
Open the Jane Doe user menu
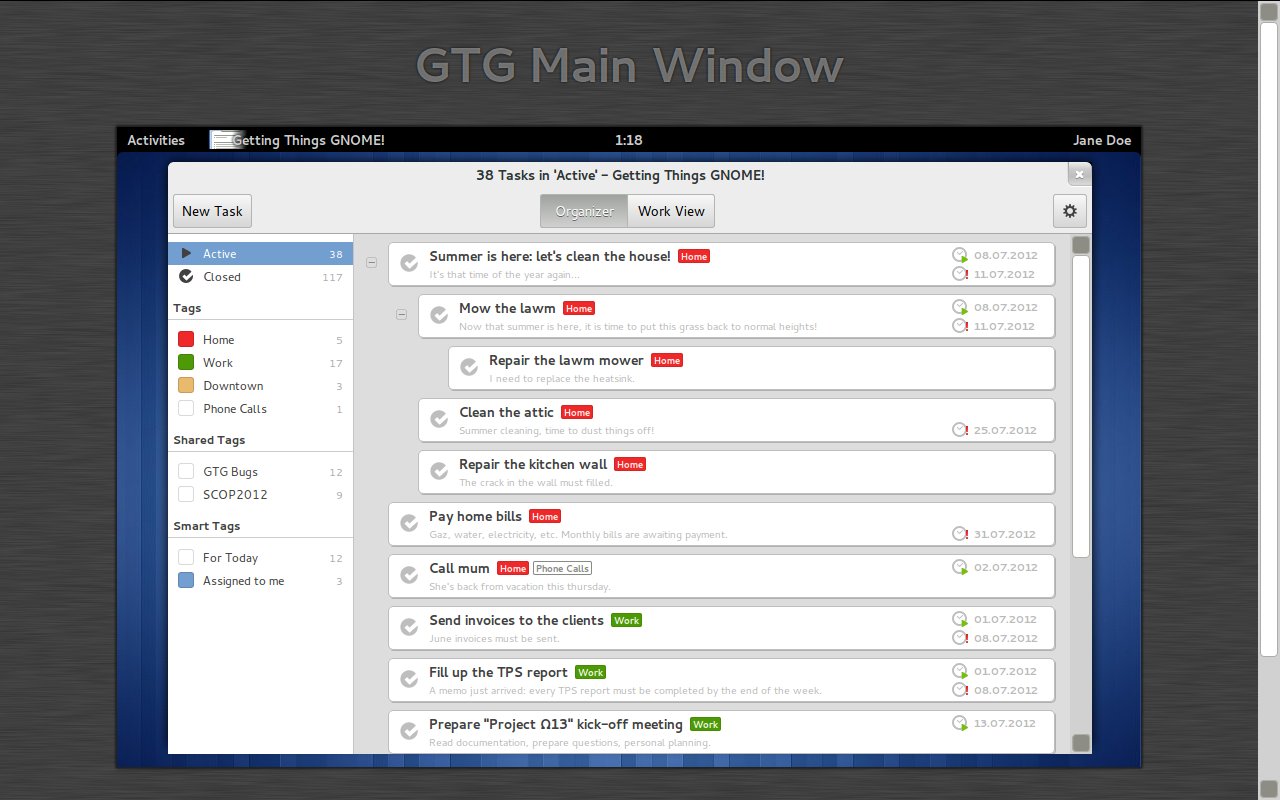(x=1102, y=140)
